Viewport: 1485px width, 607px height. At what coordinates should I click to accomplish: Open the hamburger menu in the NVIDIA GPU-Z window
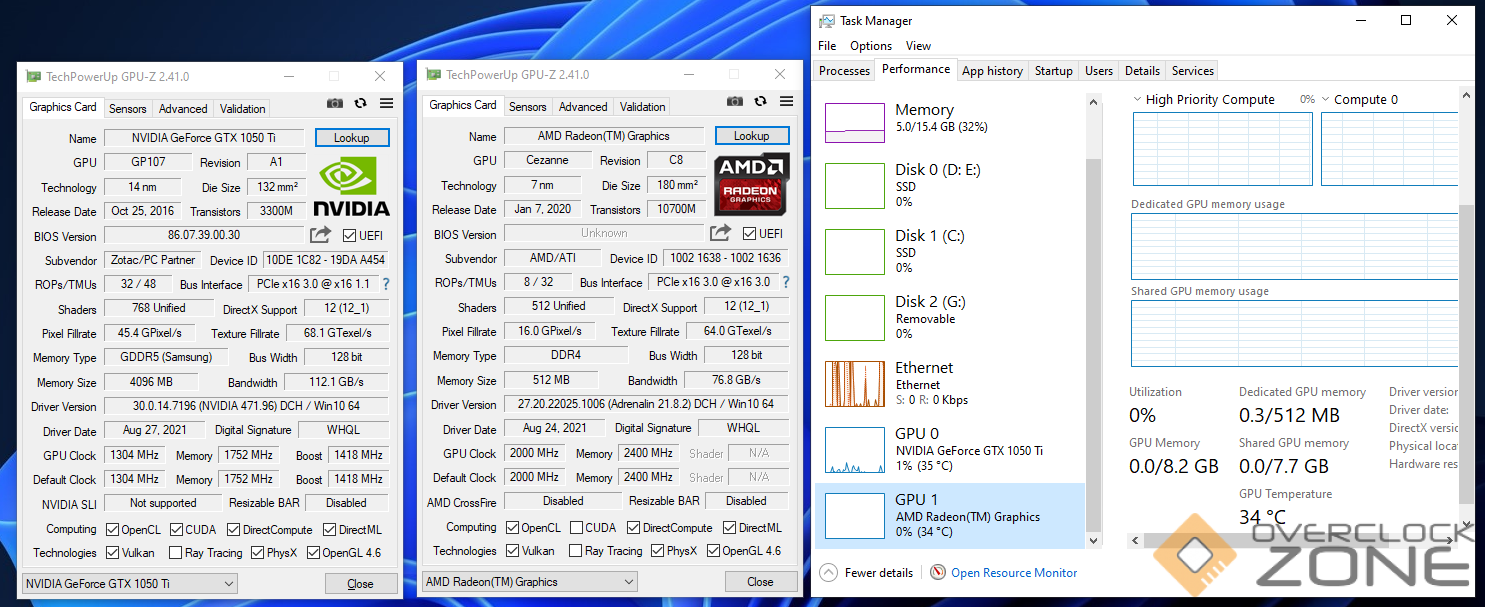[x=386, y=103]
